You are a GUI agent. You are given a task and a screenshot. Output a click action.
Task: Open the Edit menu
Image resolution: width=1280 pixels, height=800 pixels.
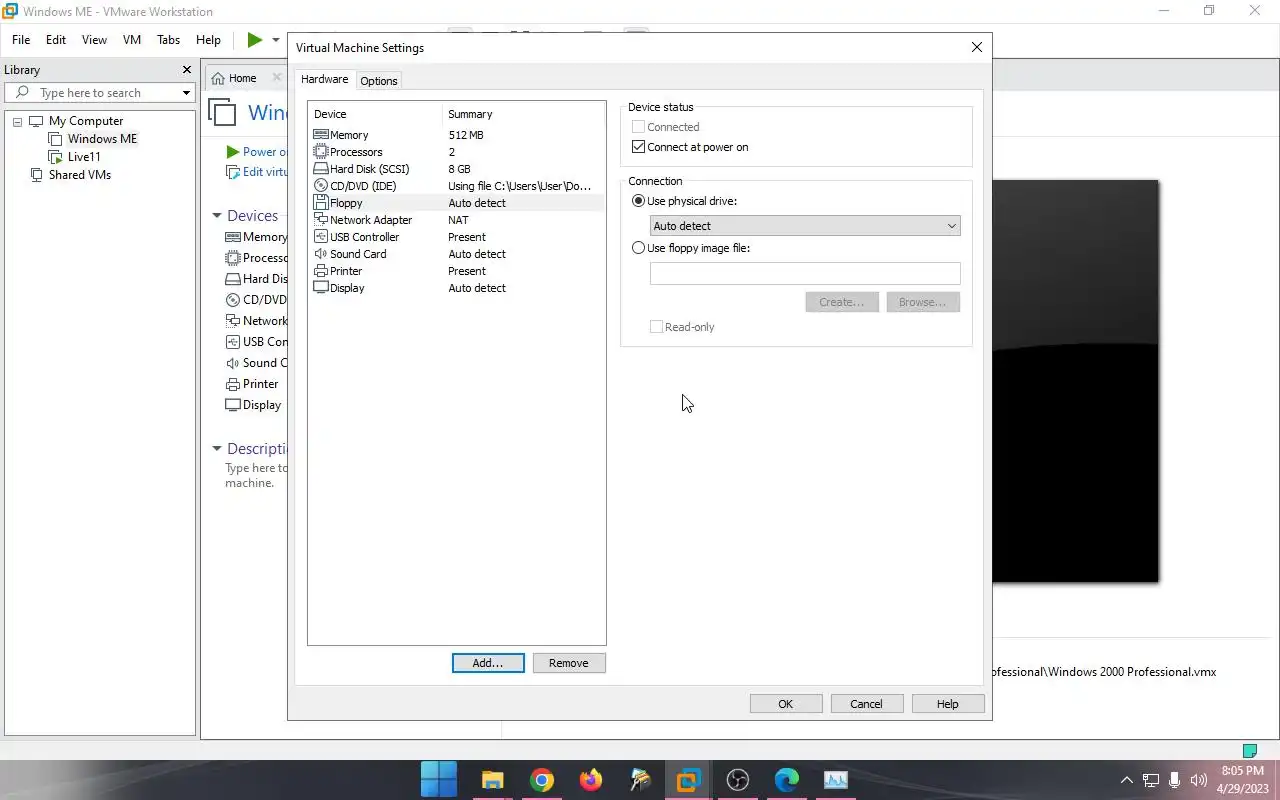pos(56,40)
